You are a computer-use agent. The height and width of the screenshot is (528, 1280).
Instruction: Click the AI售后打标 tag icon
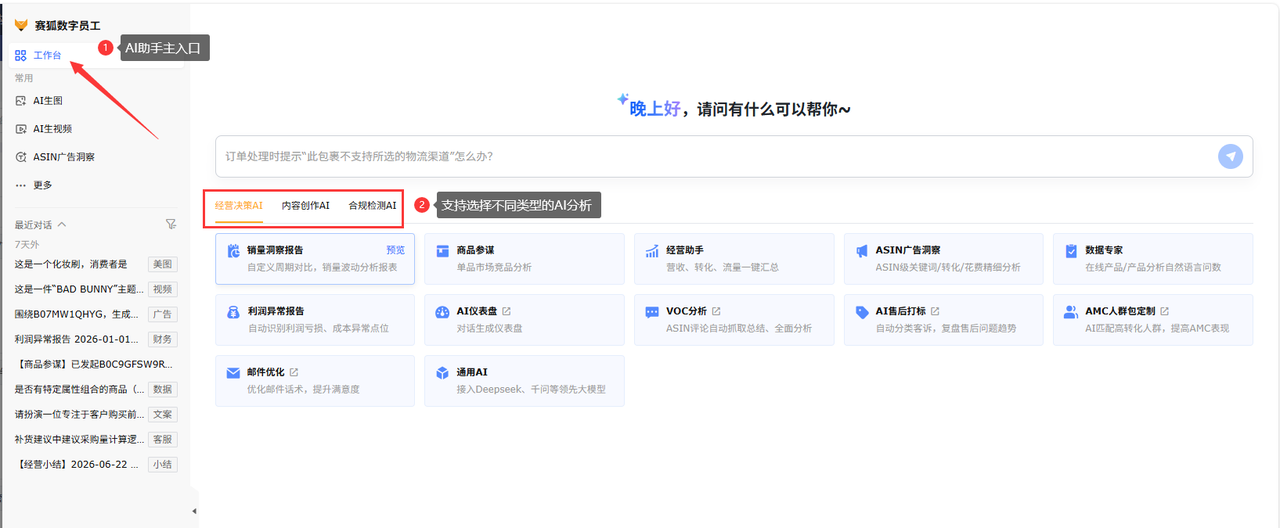[x=862, y=312]
